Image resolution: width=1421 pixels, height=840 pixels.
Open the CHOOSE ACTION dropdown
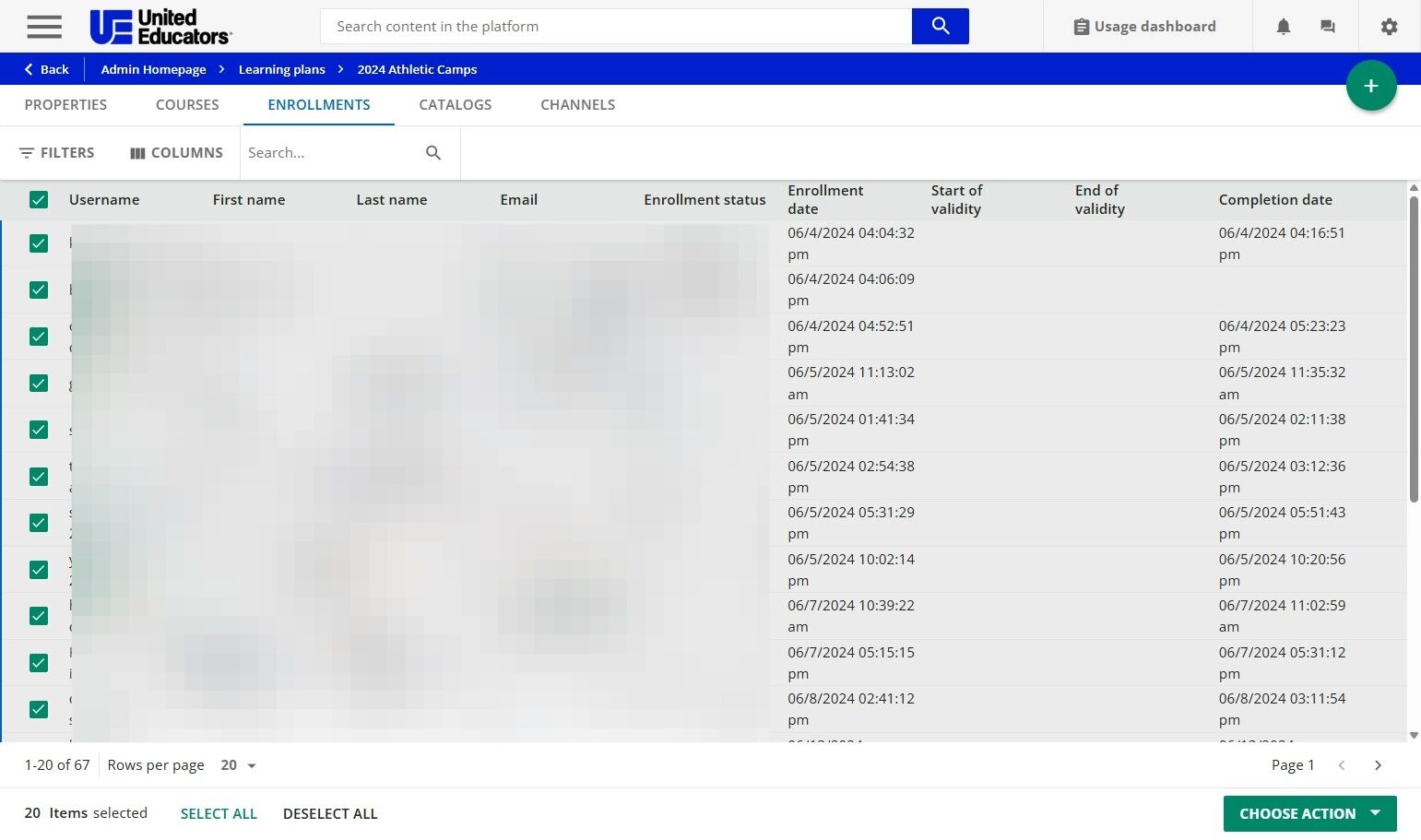1309,813
